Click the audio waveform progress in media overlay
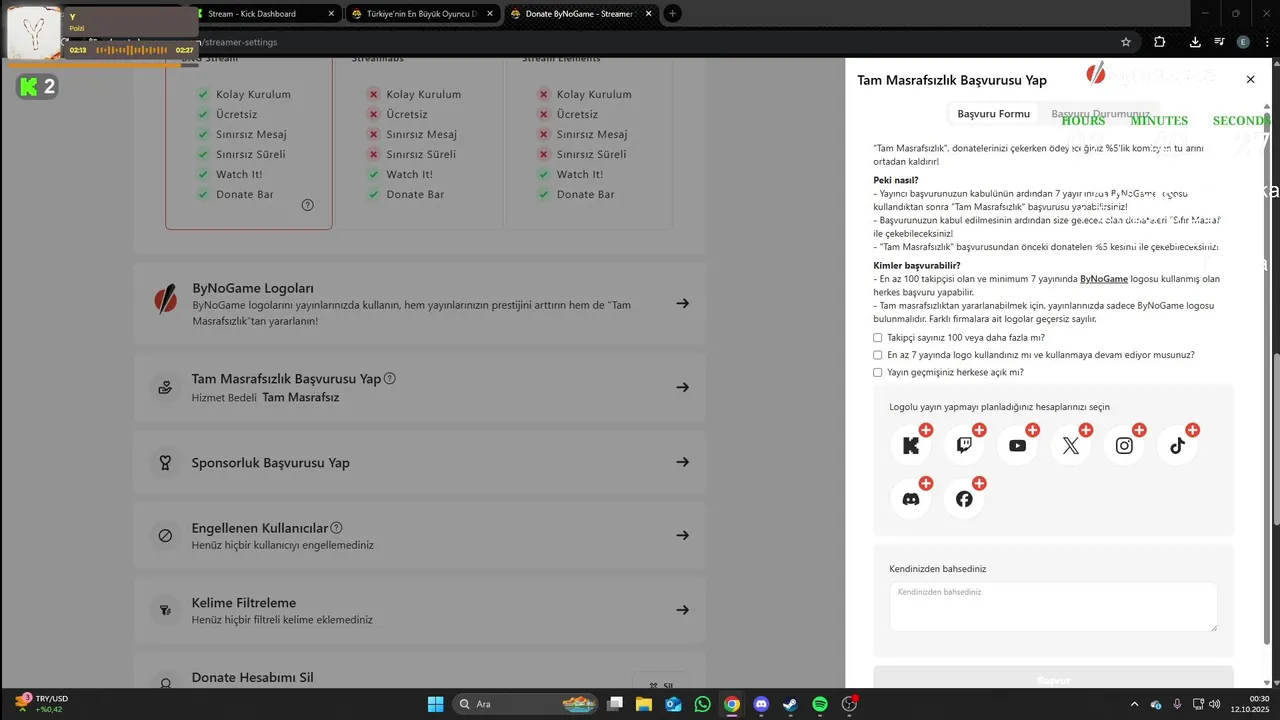1280x720 pixels. [x=131, y=50]
